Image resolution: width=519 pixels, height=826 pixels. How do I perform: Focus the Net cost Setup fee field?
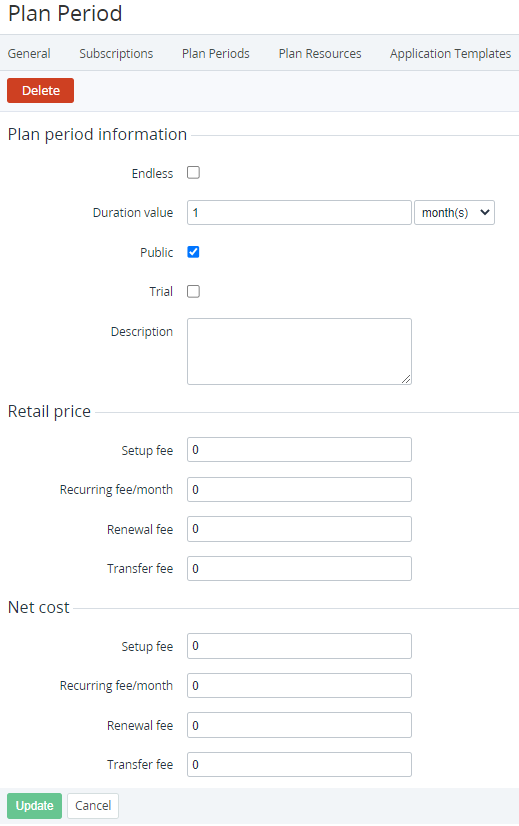click(x=299, y=646)
